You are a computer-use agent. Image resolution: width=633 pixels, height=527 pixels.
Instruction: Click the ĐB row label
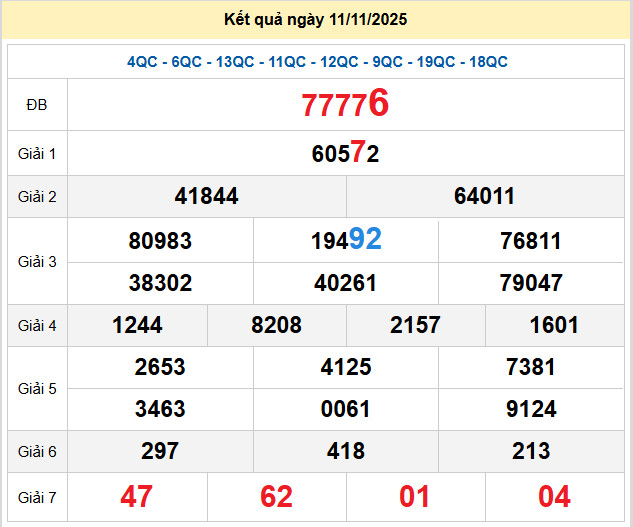(x=37, y=104)
